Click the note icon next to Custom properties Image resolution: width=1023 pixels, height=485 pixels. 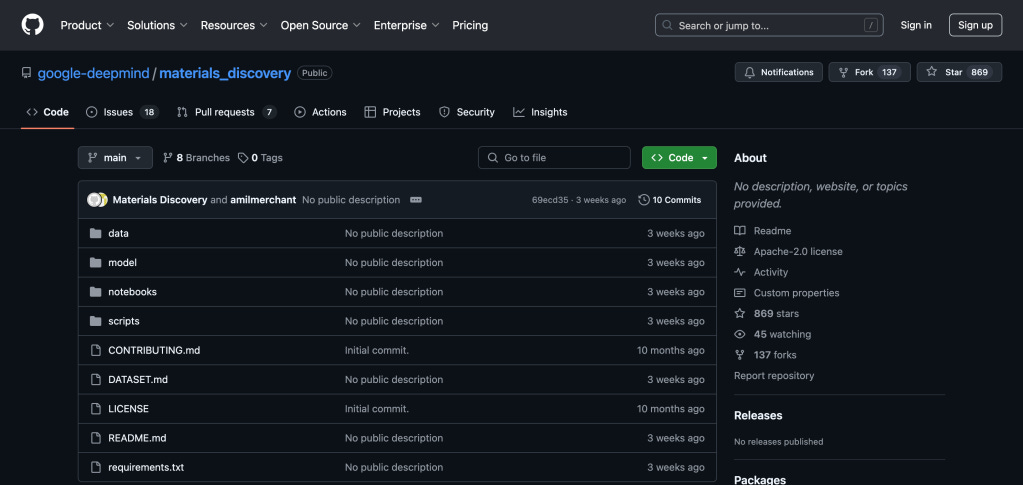pos(740,293)
